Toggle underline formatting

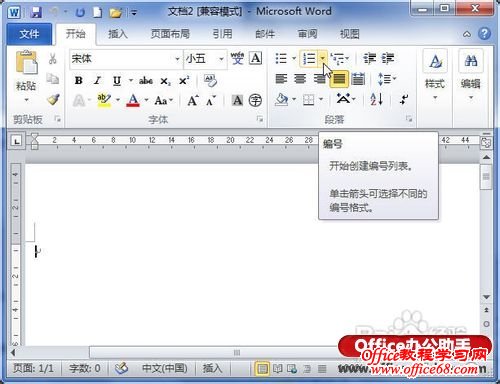(x=117, y=81)
